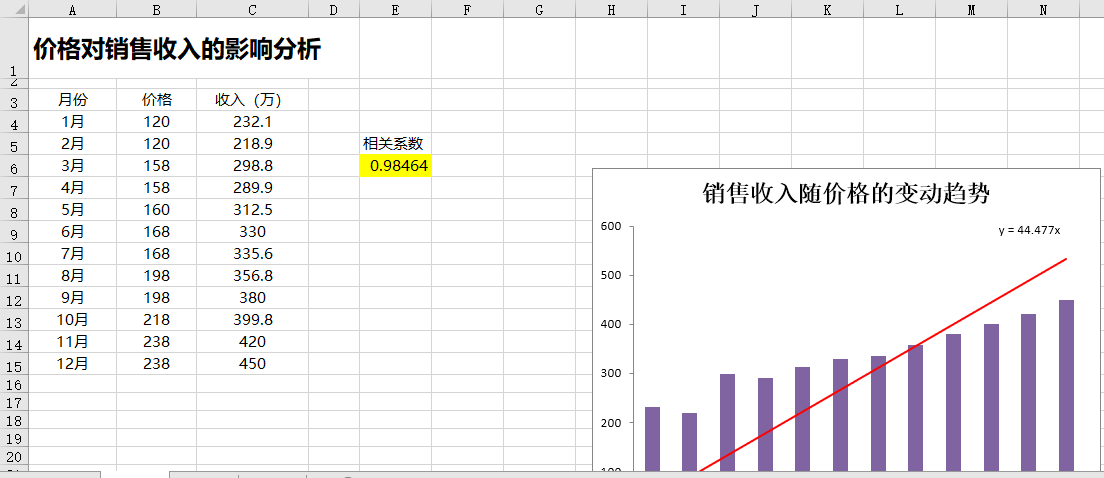Select the 月份 header cell

tap(72, 100)
